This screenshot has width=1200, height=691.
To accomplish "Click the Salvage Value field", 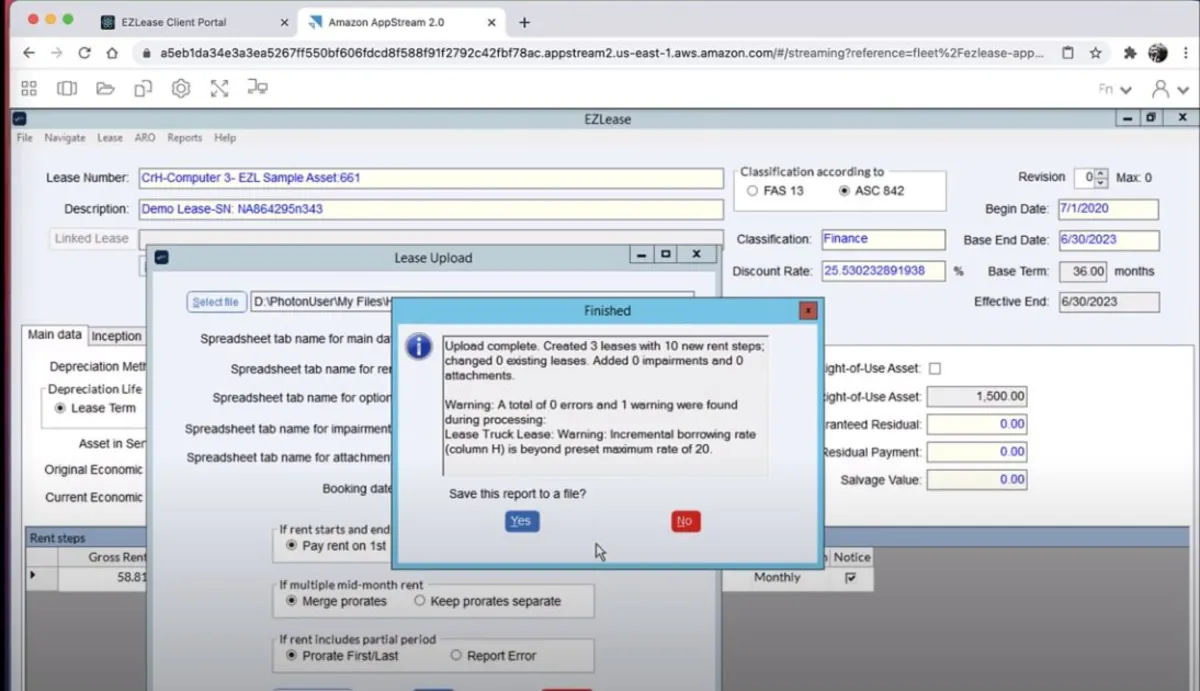I will point(977,480).
